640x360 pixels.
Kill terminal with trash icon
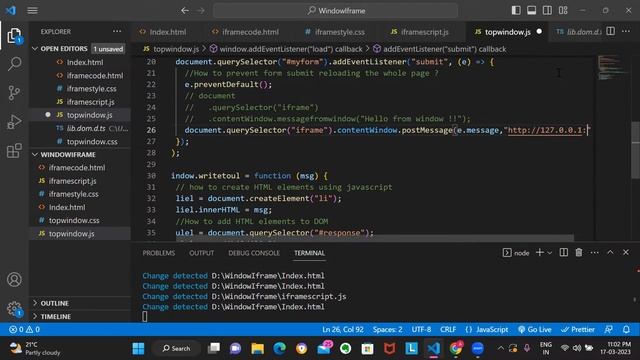(579, 253)
